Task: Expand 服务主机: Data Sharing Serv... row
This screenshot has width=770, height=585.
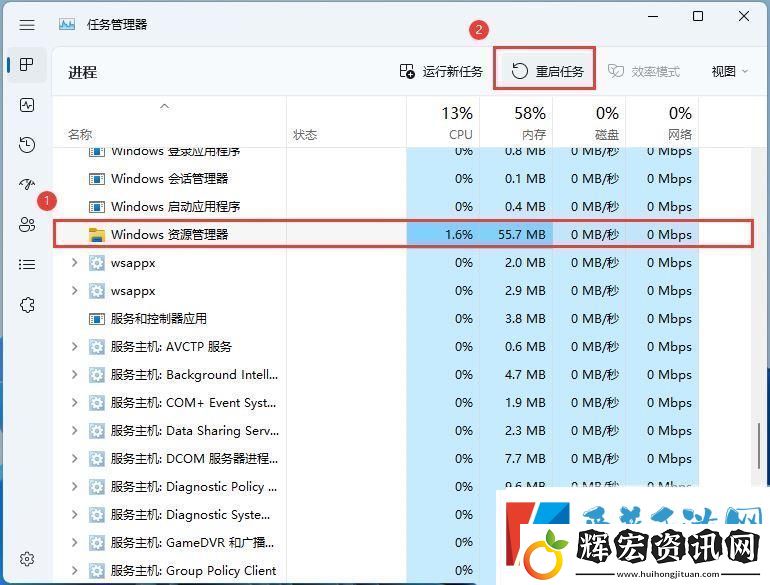Action: [74, 431]
